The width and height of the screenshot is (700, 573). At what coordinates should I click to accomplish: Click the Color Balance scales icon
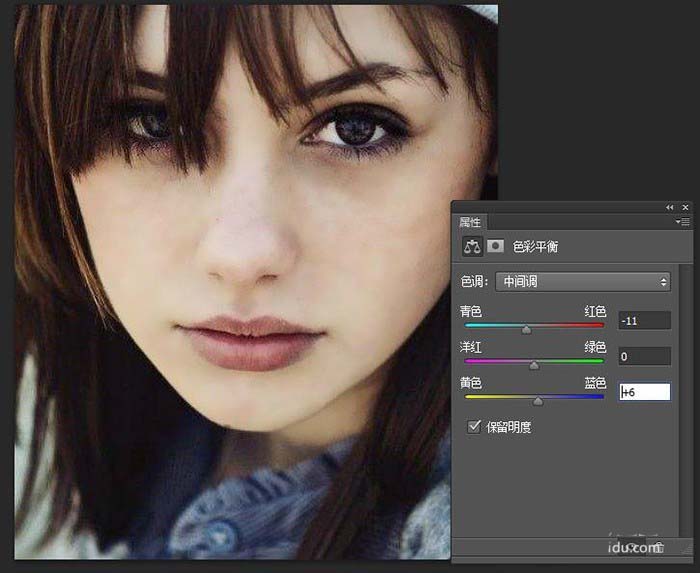tap(472, 246)
